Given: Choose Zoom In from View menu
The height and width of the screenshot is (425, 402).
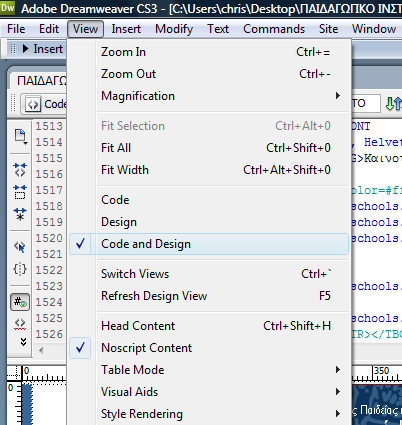Looking at the screenshot, I should pyautogui.click(x=209, y=52).
